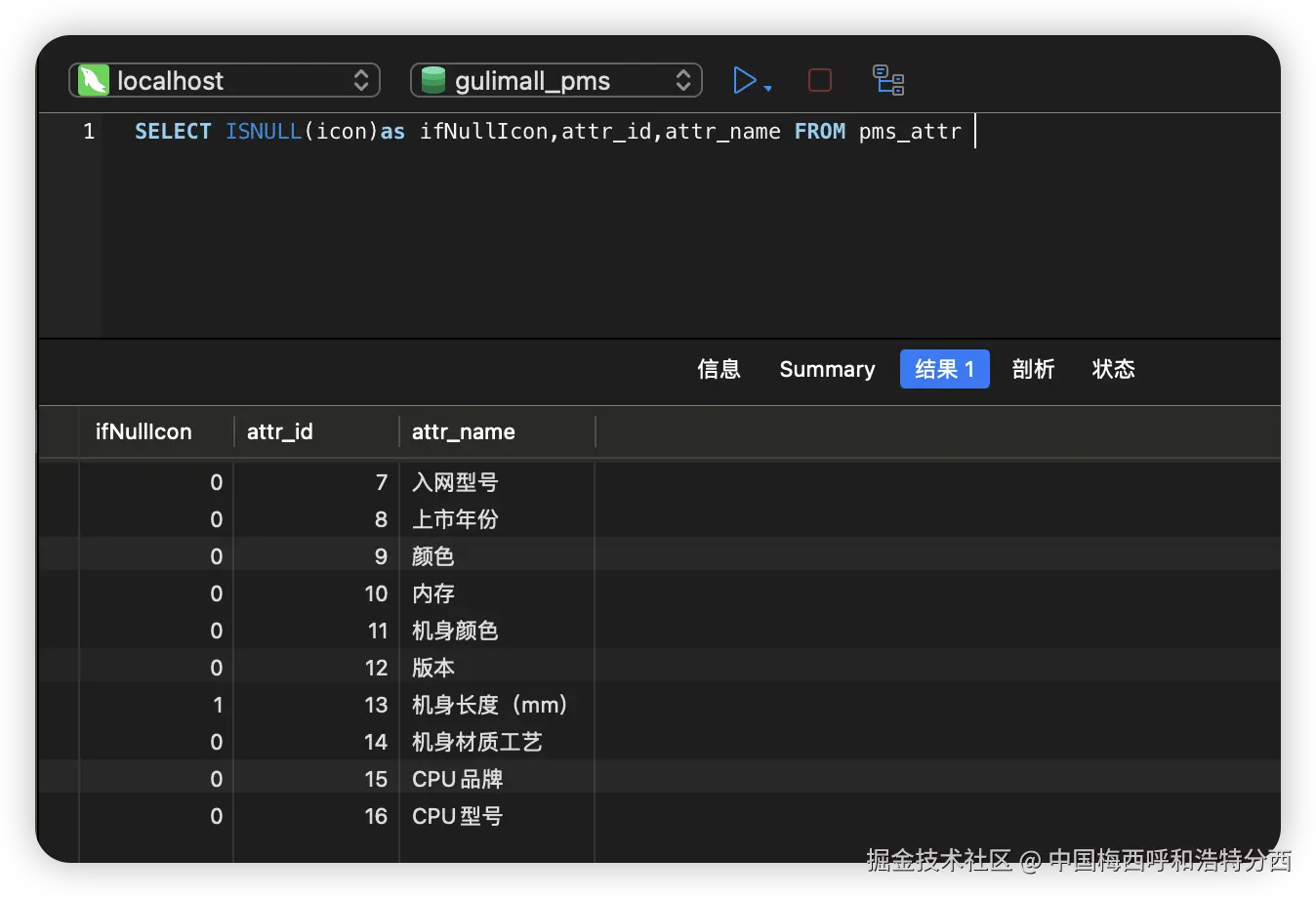Select the 颜色 cell in row 9
Image resolution: width=1316 pixels, height=898 pixels.
[x=497, y=556]
